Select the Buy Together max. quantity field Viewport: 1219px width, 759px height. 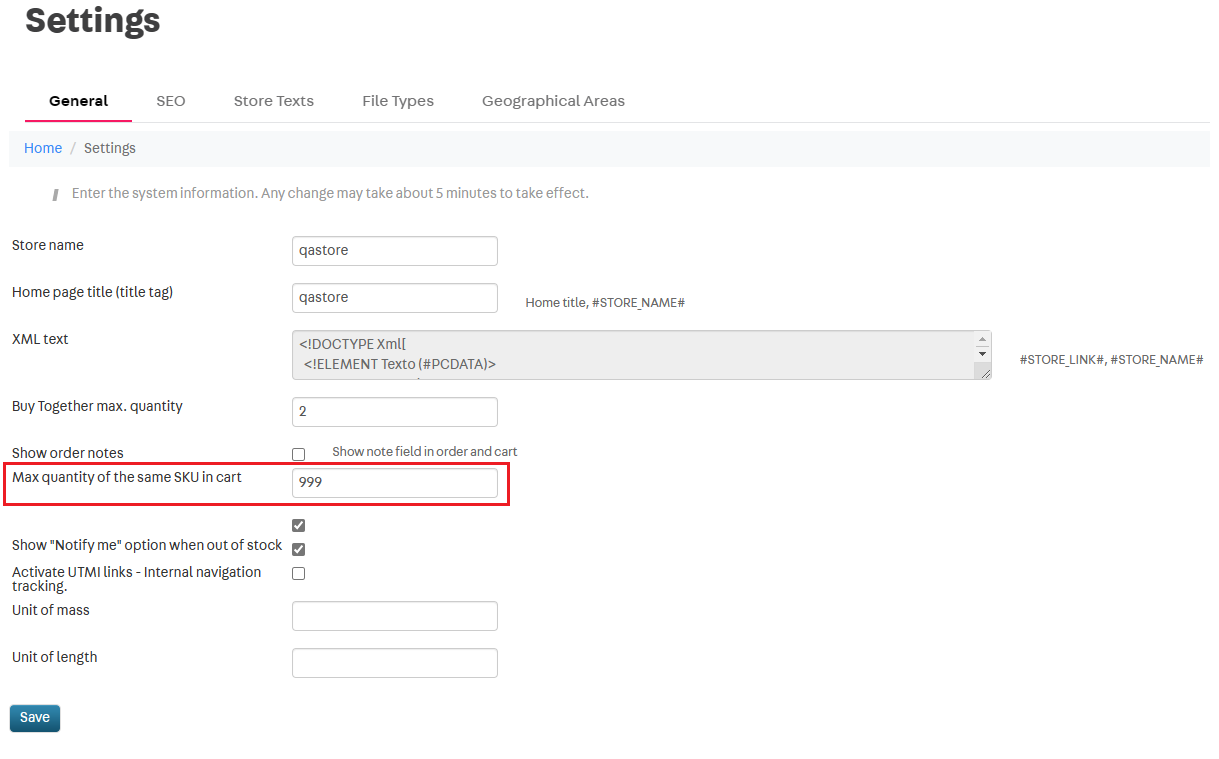394,412
